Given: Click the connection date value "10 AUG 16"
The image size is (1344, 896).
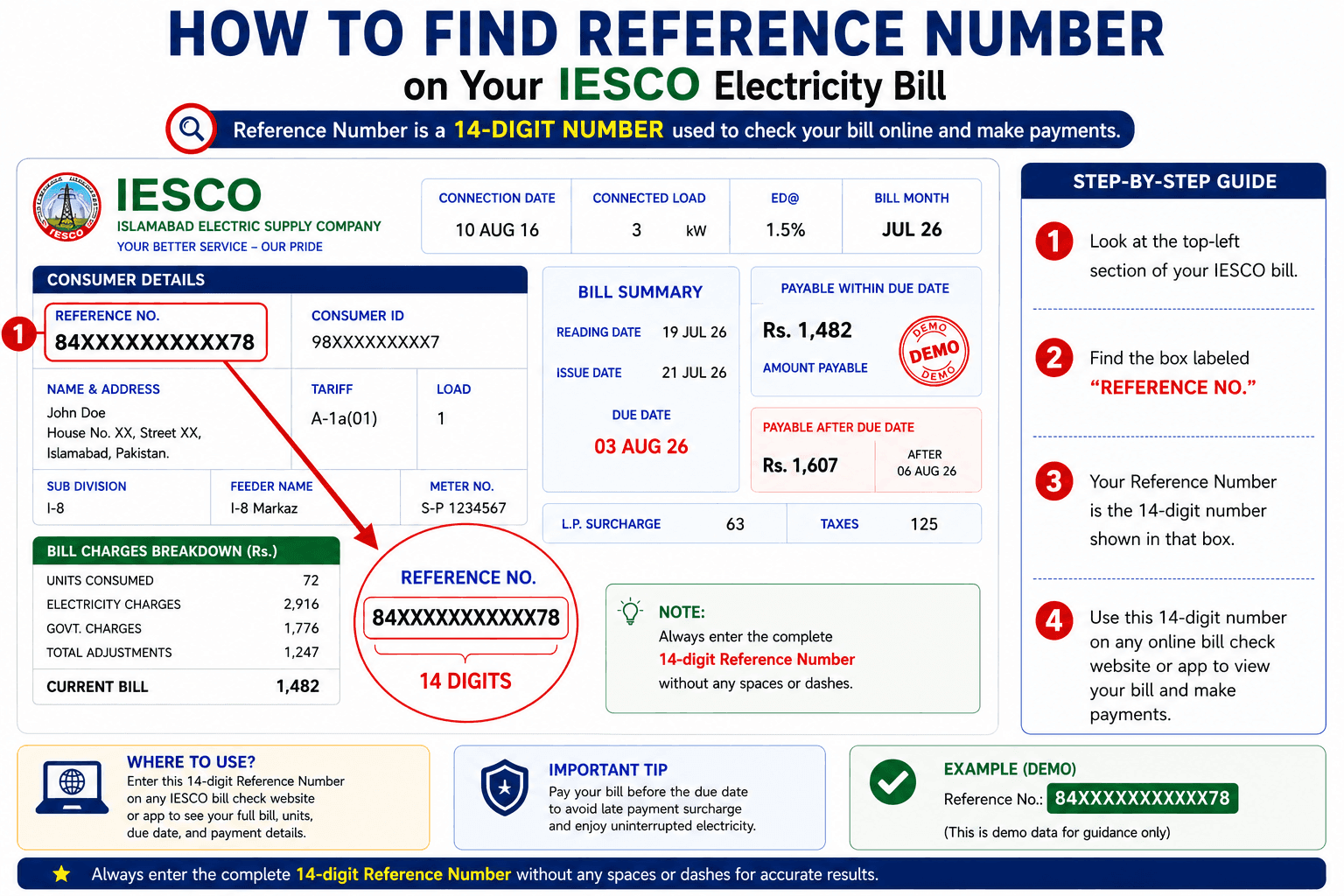Looking at the screenshot, I should point(497,230).
